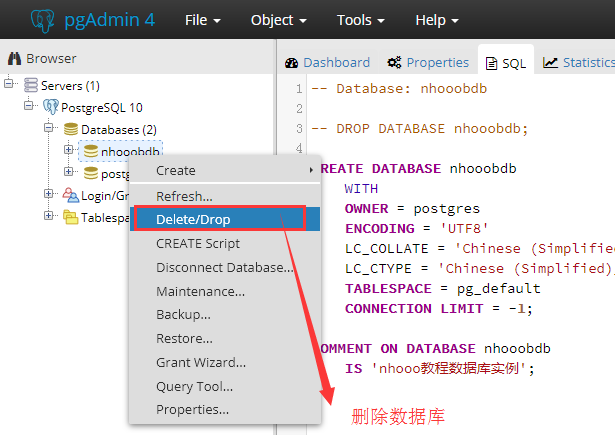615x435 pixels.
Task: Switch to the Statistics tab
Action: pyautogui.click(x=578, y=62)
